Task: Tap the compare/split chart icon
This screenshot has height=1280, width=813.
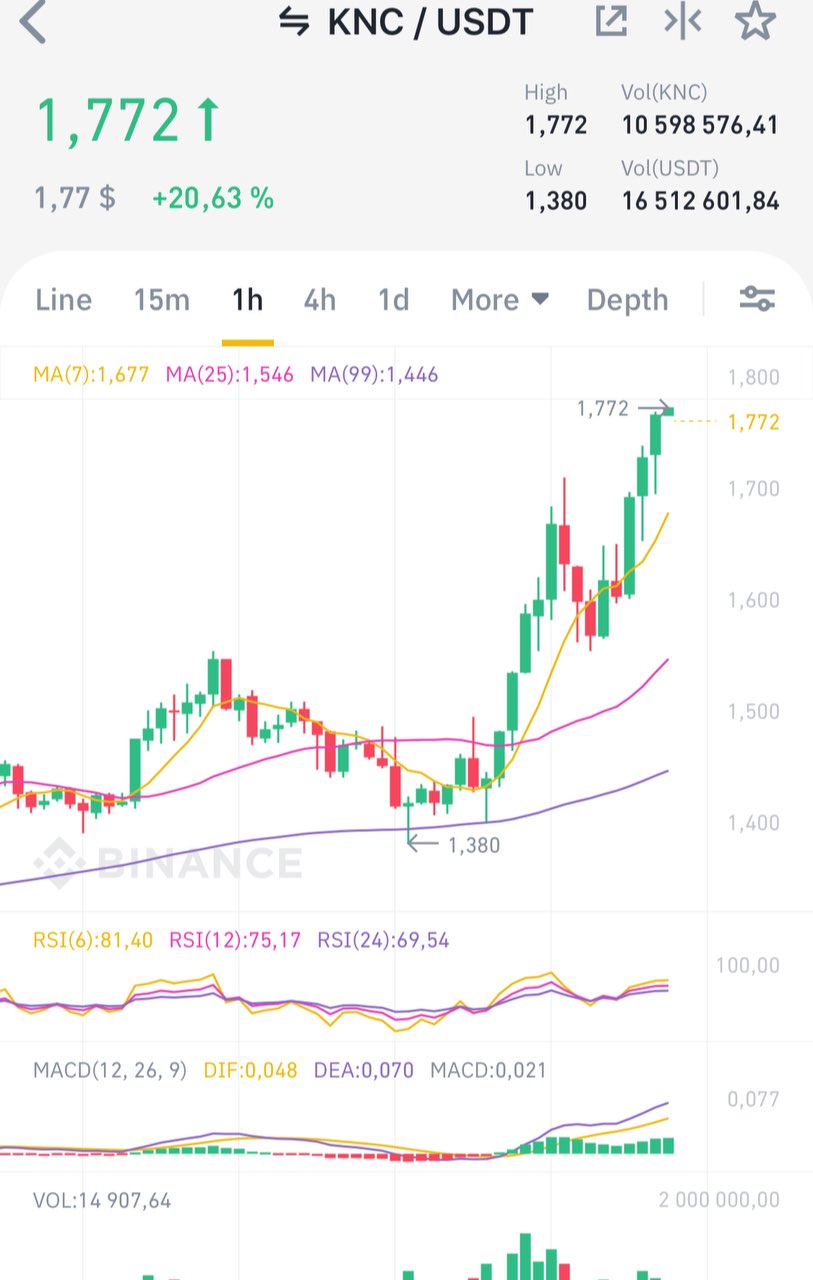Action: coord(683,21)
